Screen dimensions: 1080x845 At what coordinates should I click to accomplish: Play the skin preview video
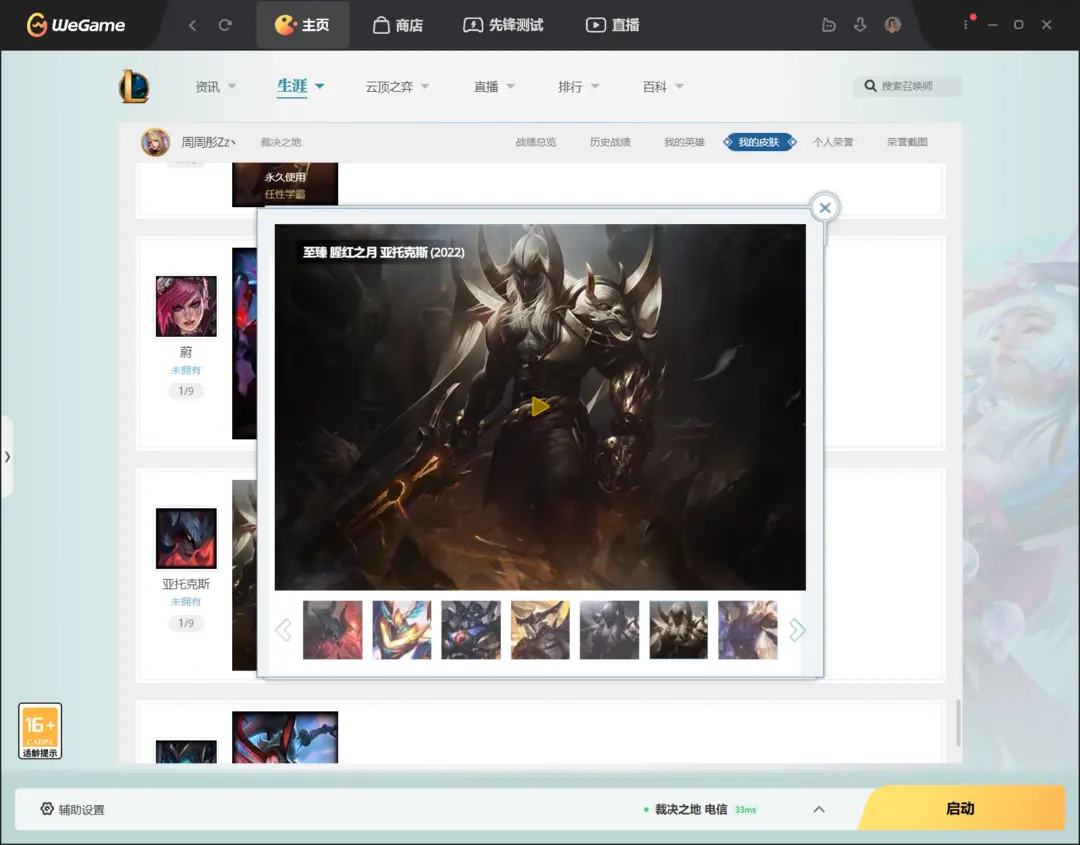pyautogui.click(x=540, y=406)
